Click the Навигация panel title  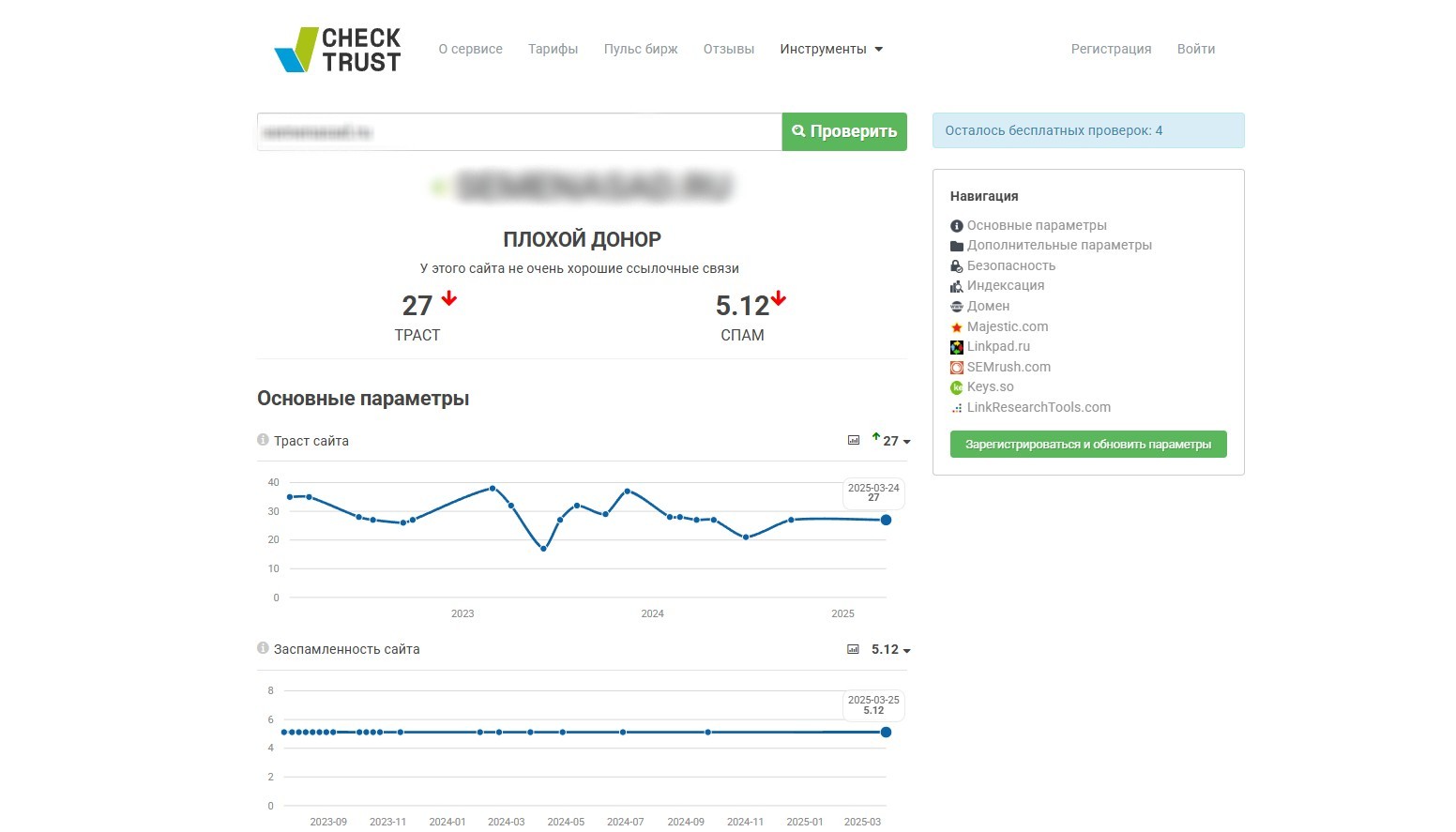pyautogui.click(x=984, y=196)
